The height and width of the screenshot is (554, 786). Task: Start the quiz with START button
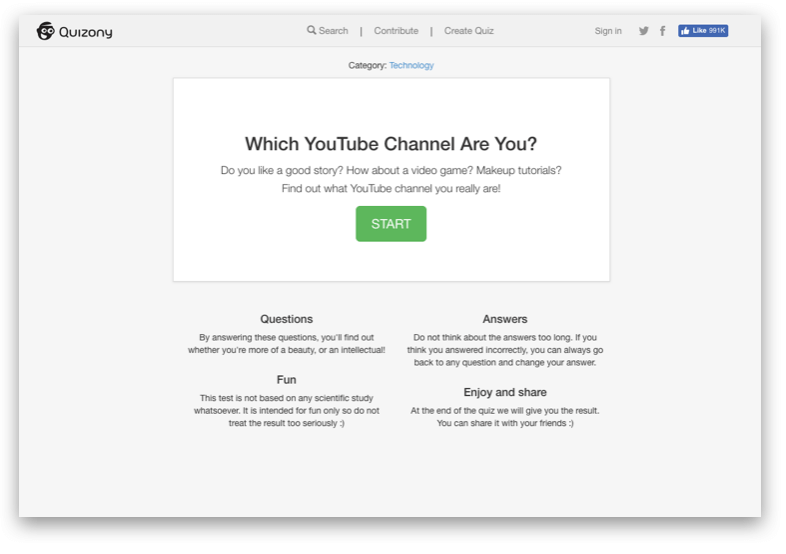click(x=391, y=224)
